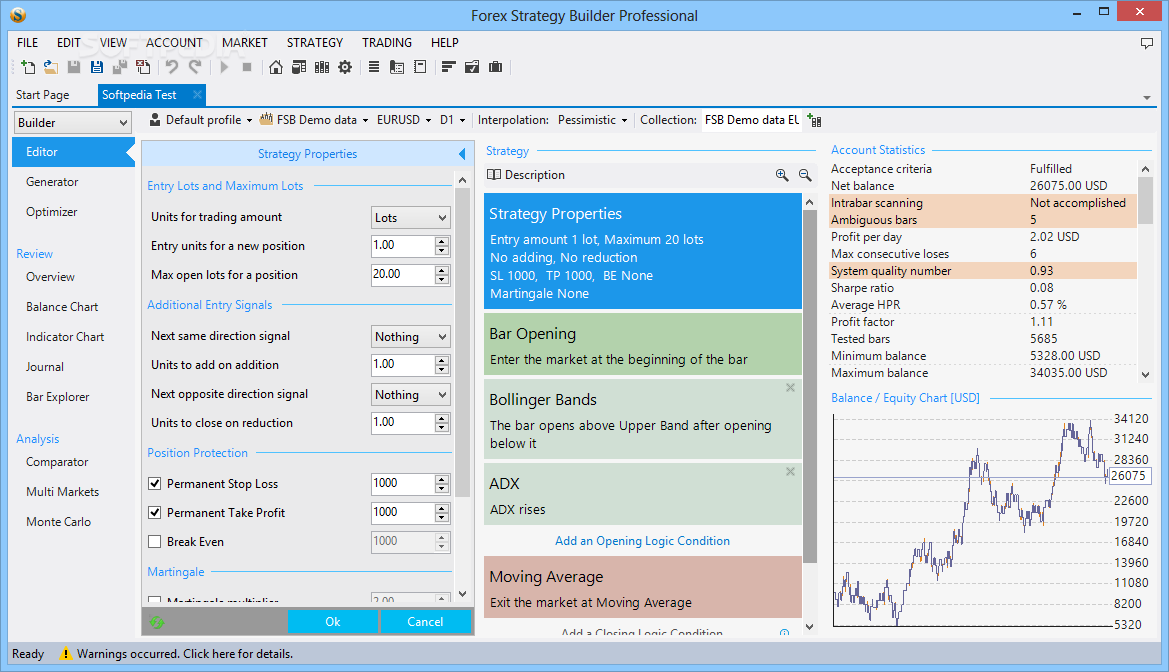This screenshot has height=672, width=1169.
Task: Click the Ok button
Action: [333, 621]
